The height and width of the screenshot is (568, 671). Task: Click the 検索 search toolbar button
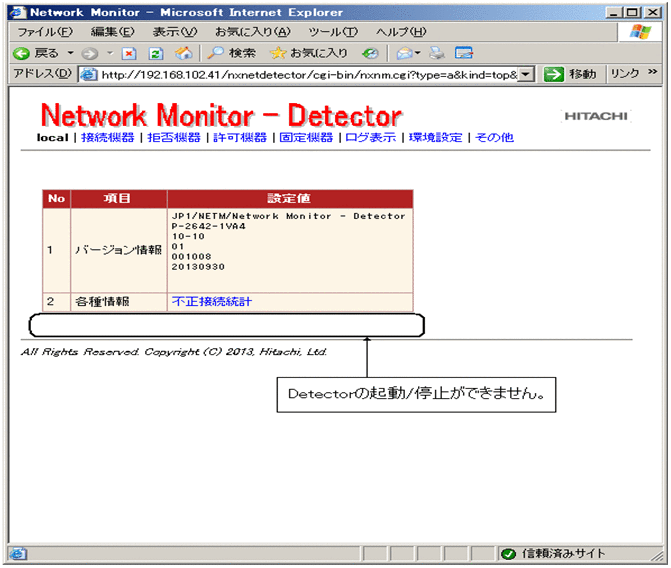point(232,53)
